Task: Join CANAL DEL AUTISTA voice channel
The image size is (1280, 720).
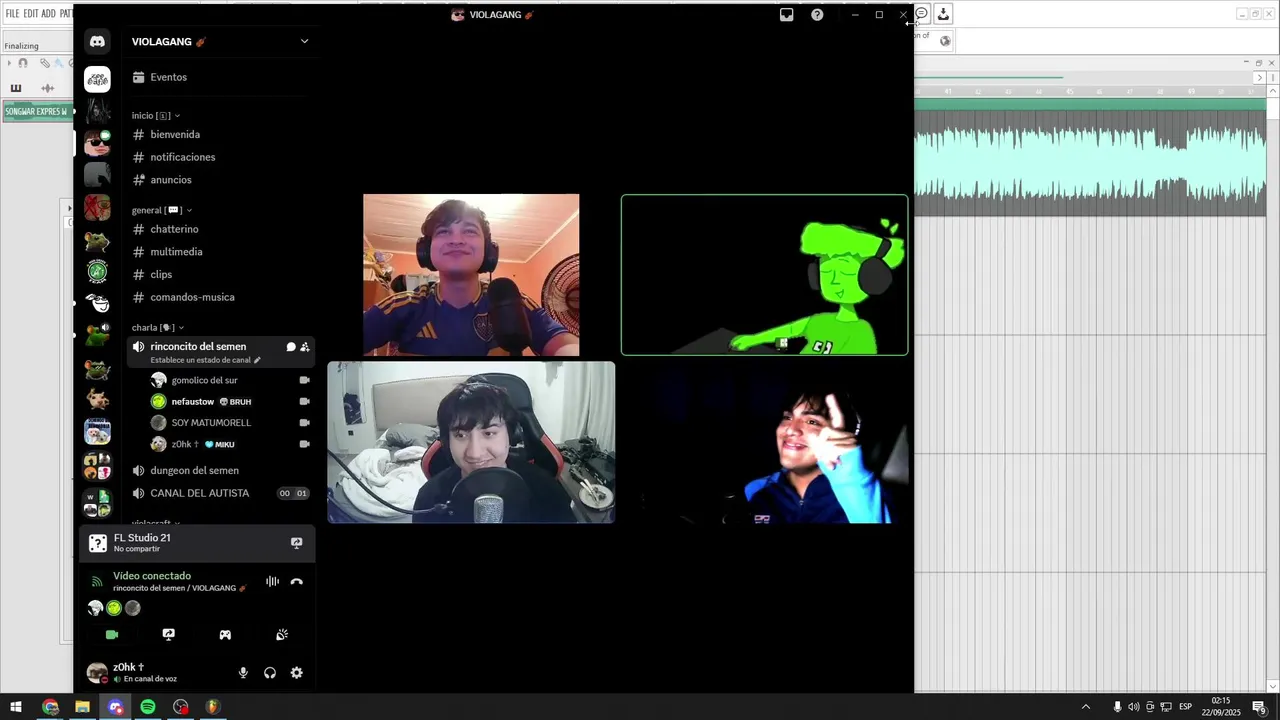Action: (220, 493)
